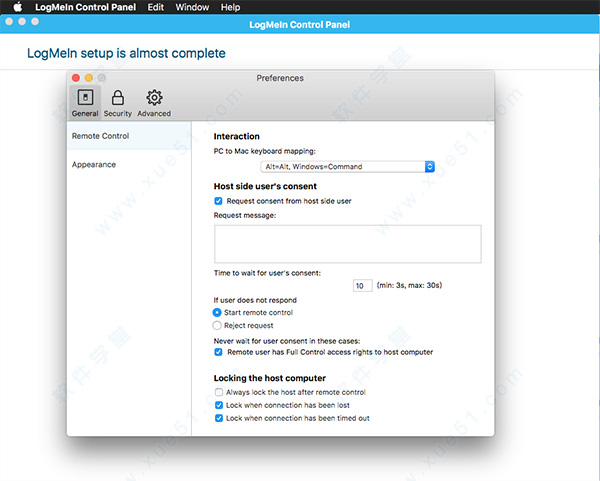Open the Help menu
Screen dimensions: 600x481
click(x=230, y=7)
